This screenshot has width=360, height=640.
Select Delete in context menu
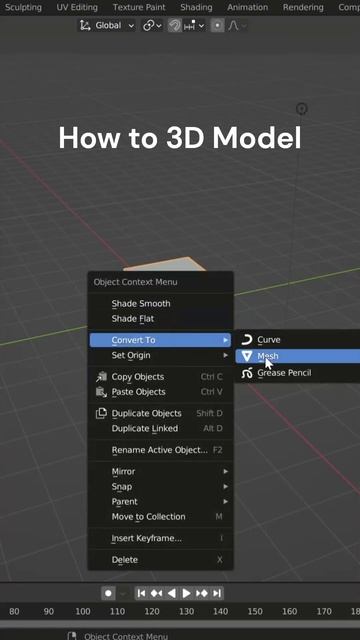coord(160,560)
